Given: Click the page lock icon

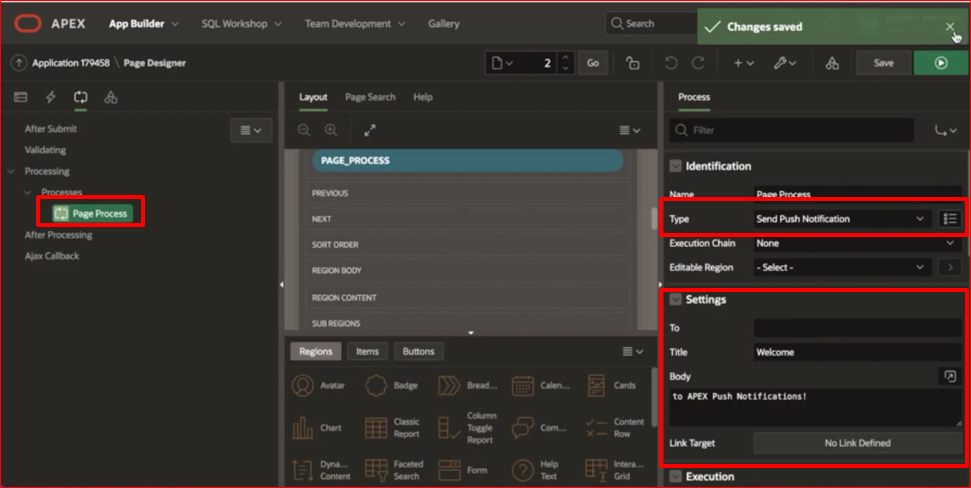Looking at the screenshot, I should 632,63.
